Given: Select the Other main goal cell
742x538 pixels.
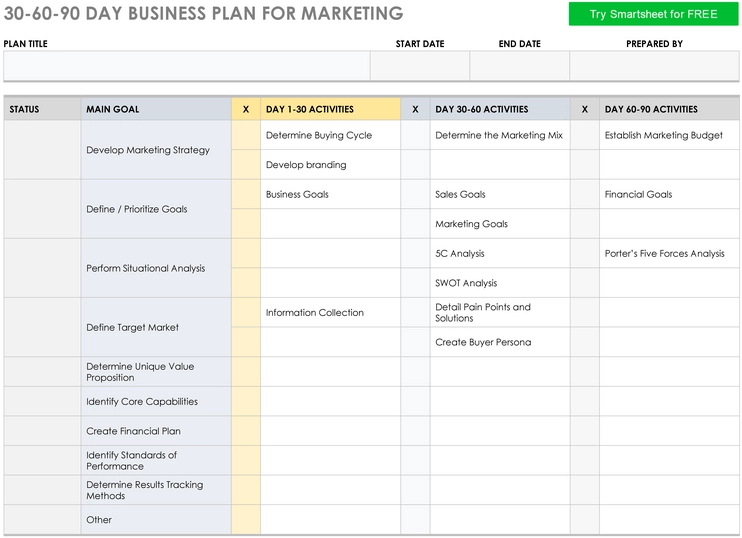Looking at the screenshot, I should click(x=156, y=520).
